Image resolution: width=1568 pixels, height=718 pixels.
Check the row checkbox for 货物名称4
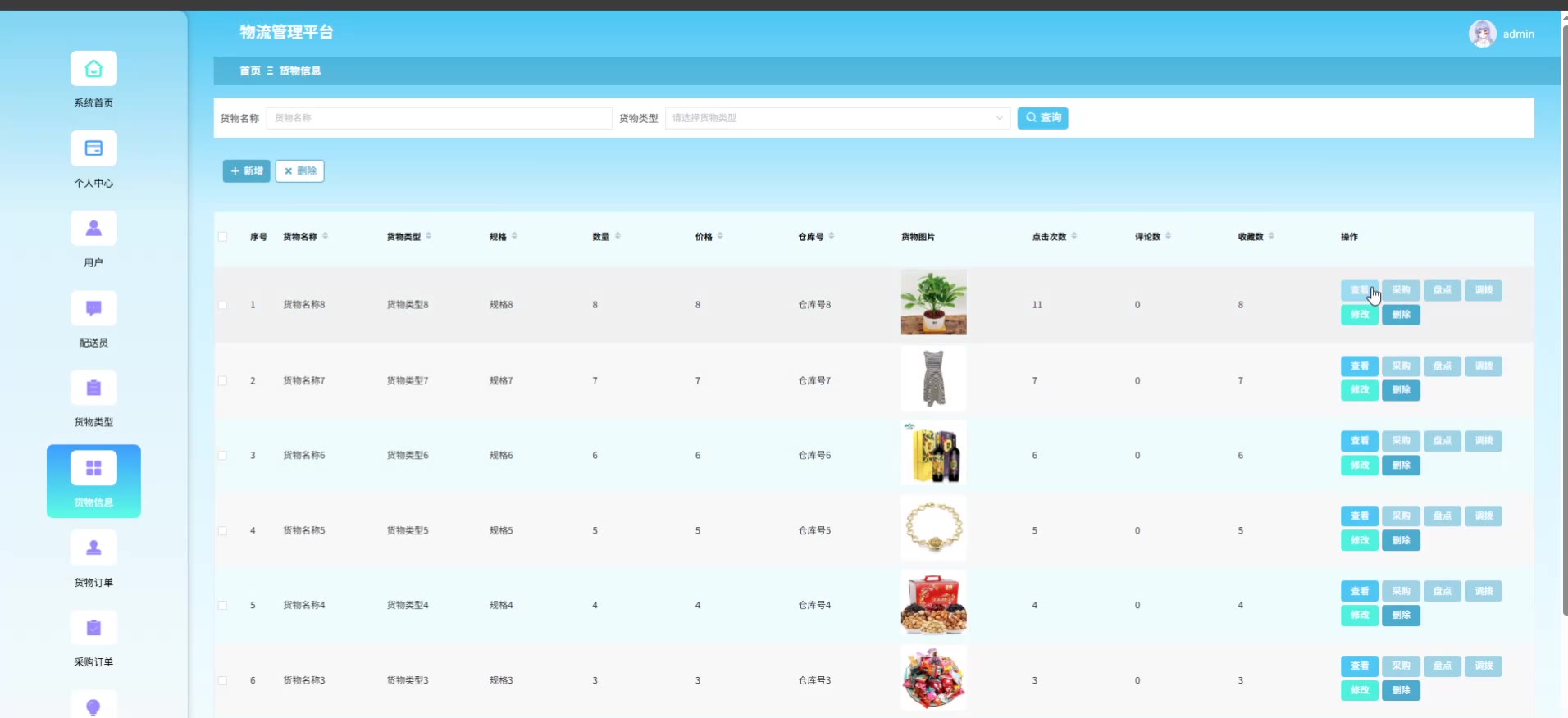pos(222,606)
